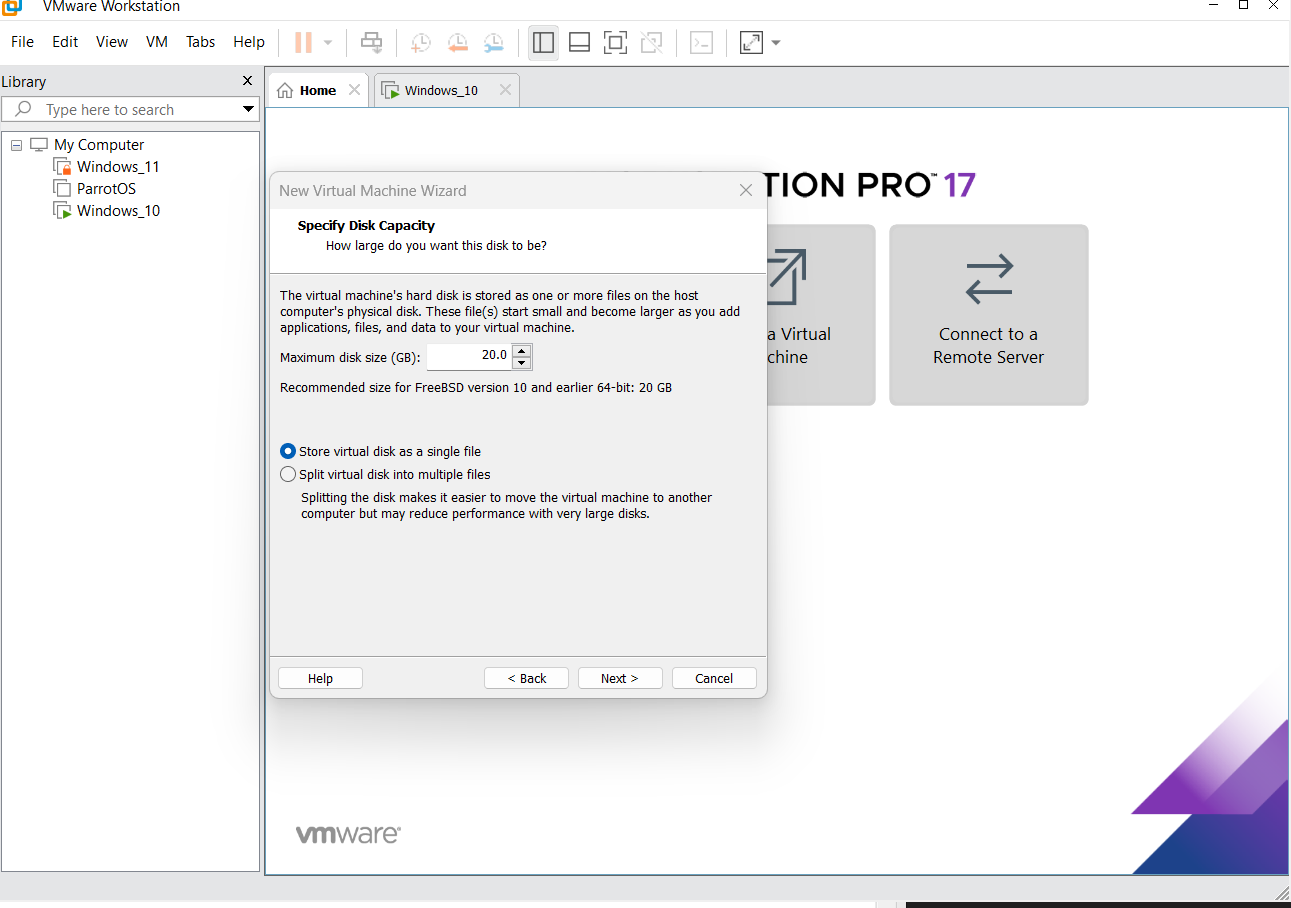Open the power options dropdown arrow beside pause
This screenshot has width=1291, height=908.
tap(327, 43)
